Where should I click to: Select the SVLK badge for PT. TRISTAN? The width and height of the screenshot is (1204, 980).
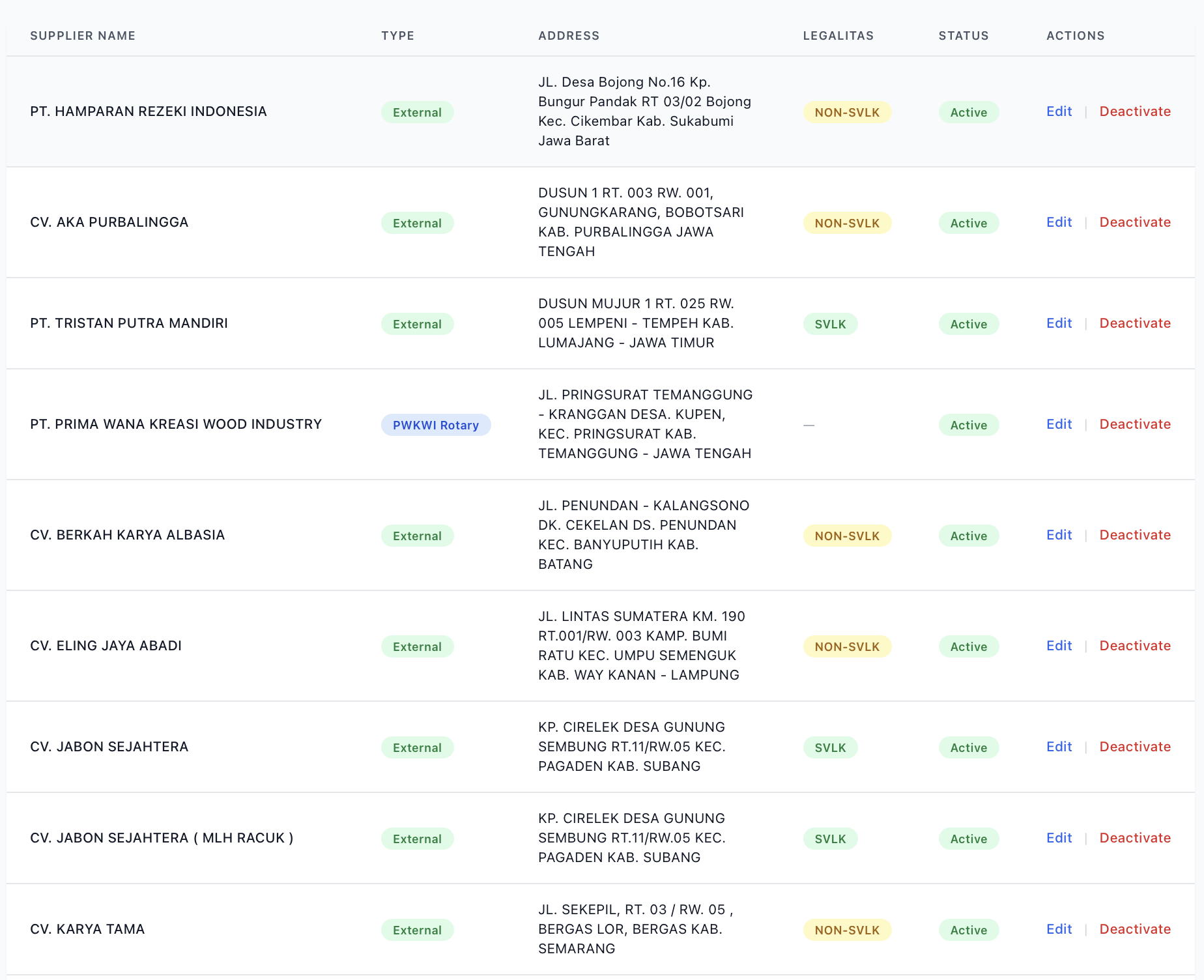830,324
